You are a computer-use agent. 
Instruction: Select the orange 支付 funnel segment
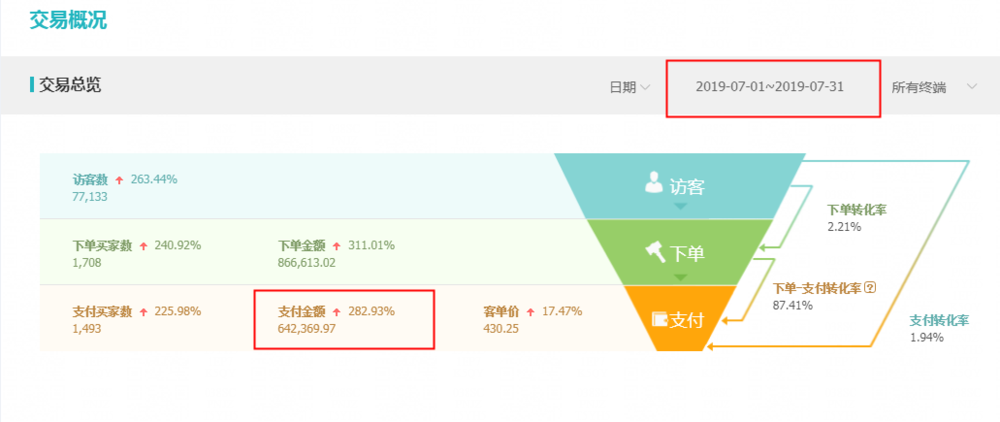click(x=680, y=319)
